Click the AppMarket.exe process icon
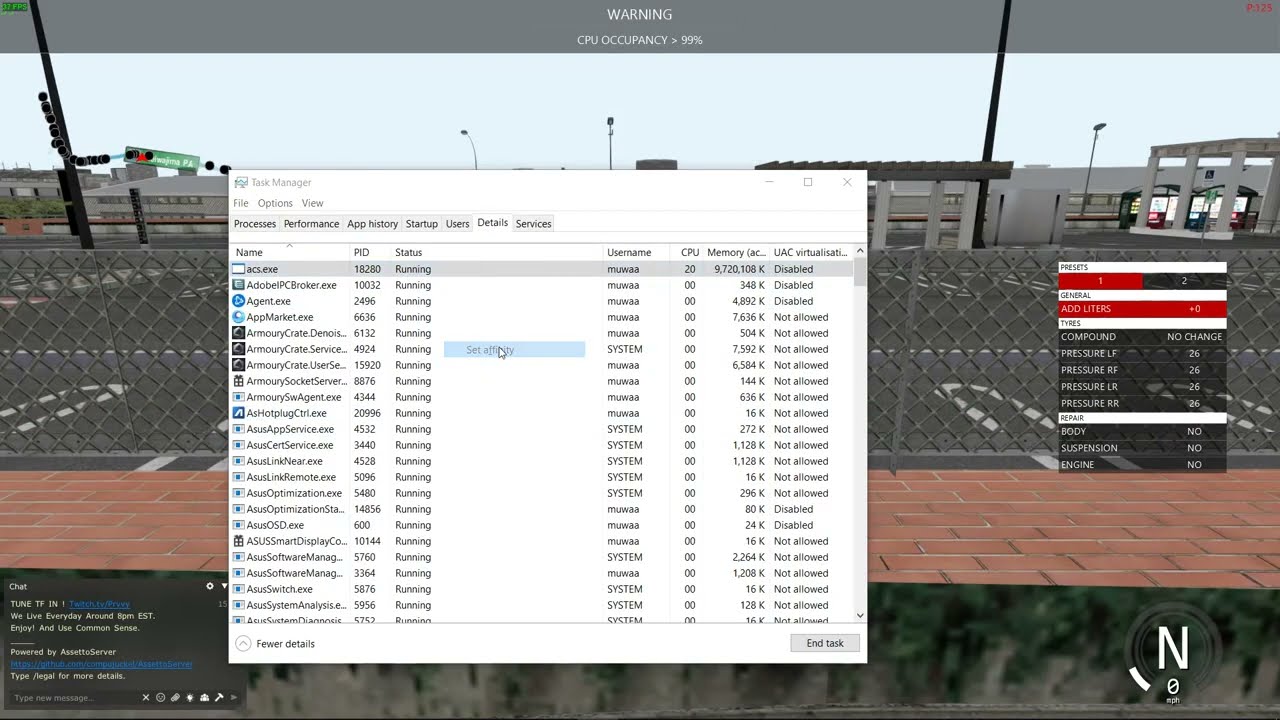 click(239, 317)
